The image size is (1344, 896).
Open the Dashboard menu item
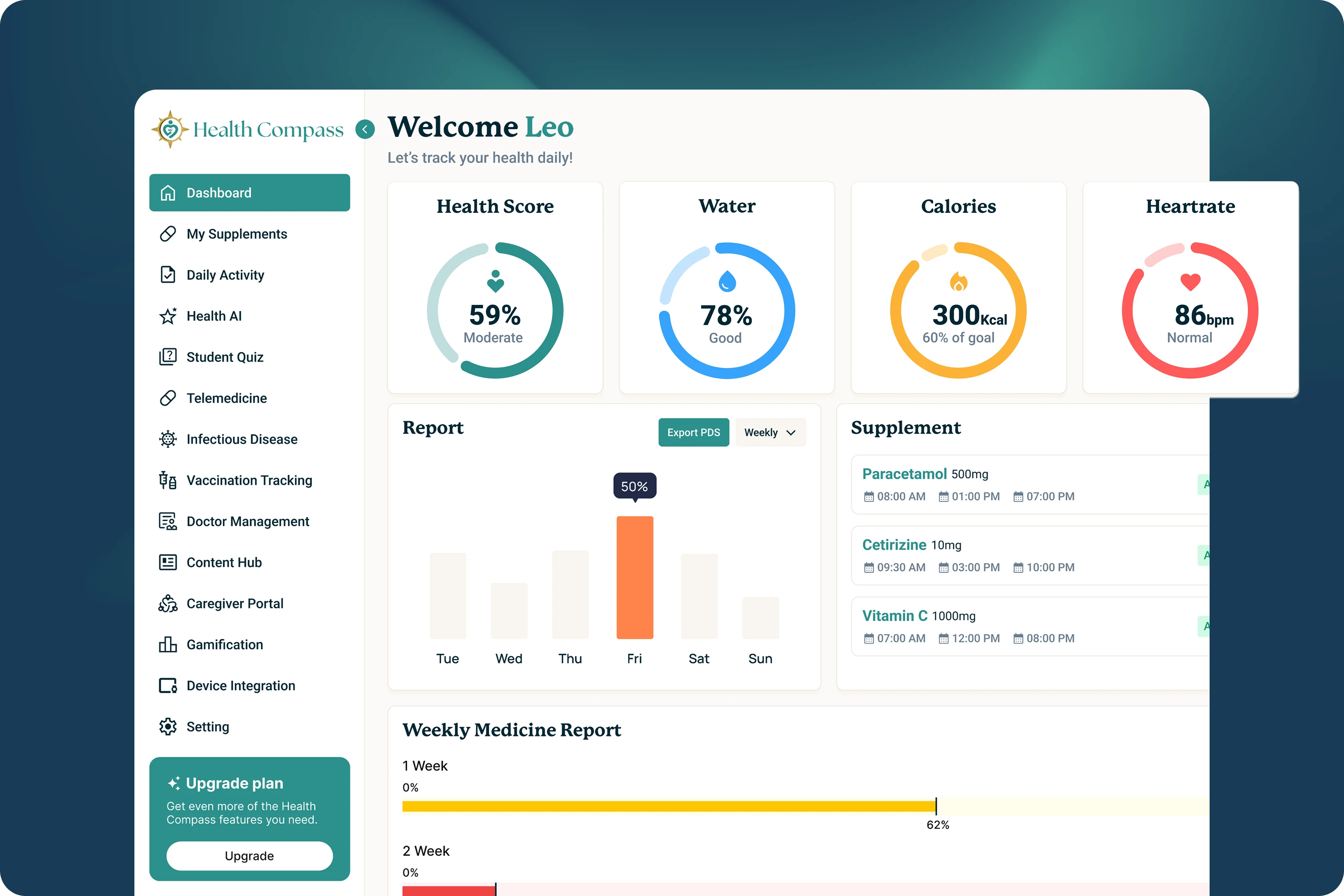click(250, 193)
